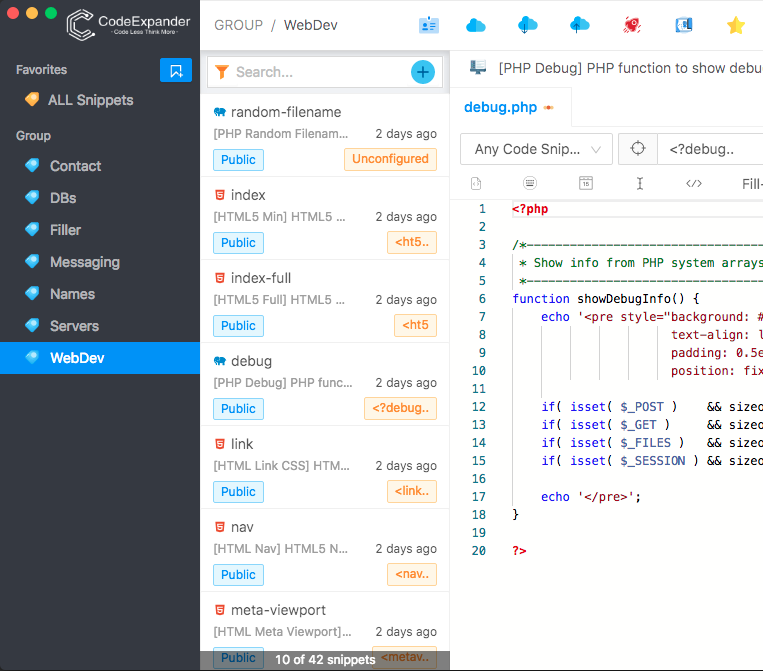This screenshot has width=763, height=671.
Task: Select the WebDev group
Action: 100,358
